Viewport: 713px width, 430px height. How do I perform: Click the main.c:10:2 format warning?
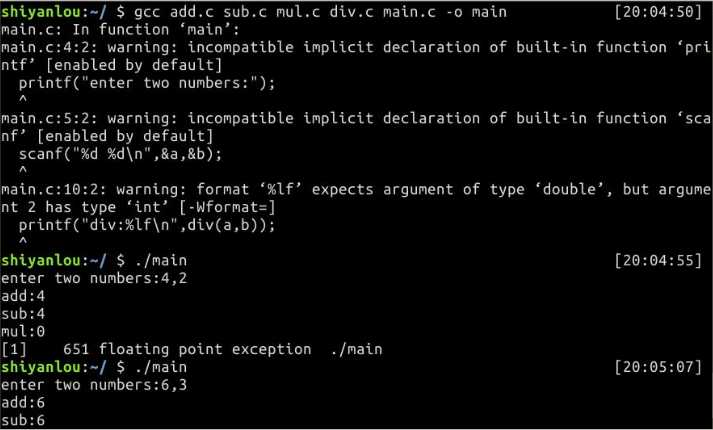point(356,198)
